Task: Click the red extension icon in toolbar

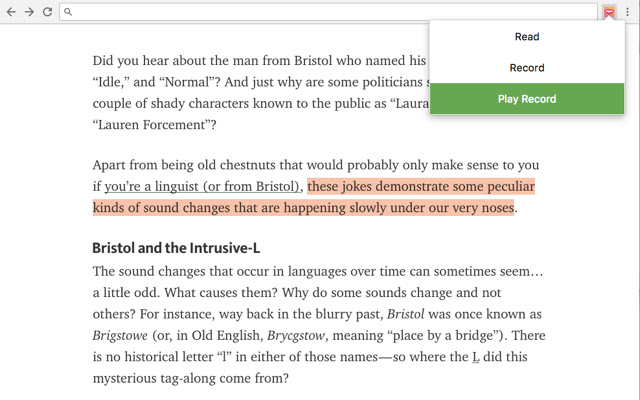Action: pyautogui.click(x=609, y=12)
